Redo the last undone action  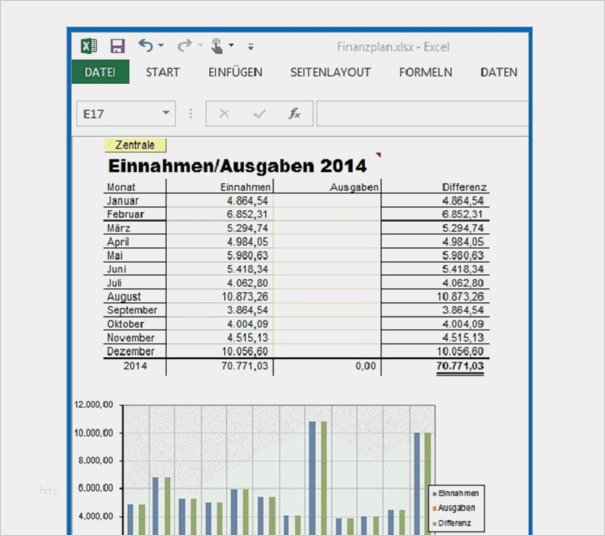tap(184, 46)
